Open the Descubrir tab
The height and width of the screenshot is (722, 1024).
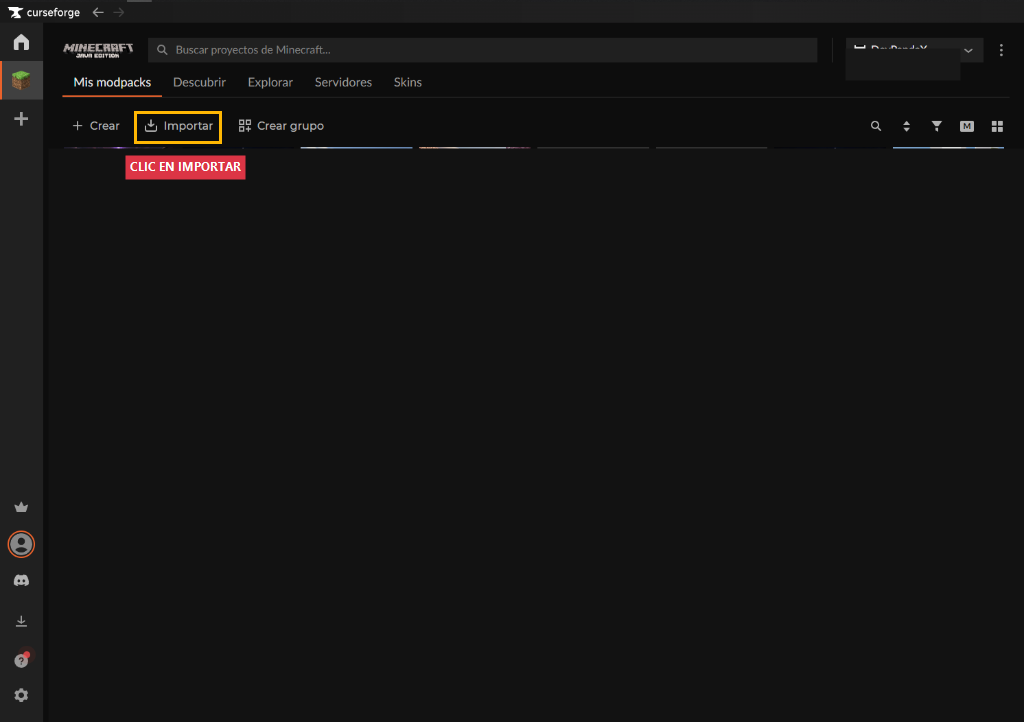pos(199,82)
